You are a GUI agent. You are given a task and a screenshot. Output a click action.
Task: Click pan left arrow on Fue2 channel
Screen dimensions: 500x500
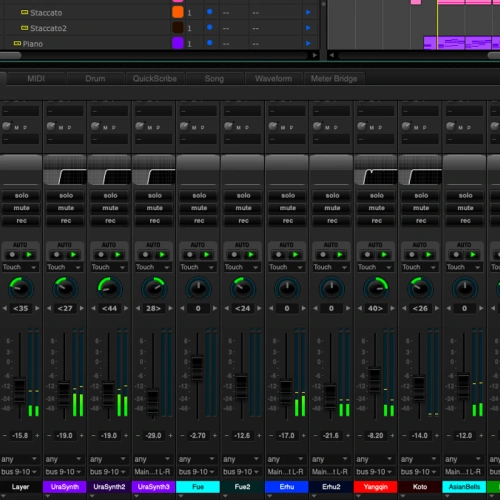pyautogui.click(x=227, y=308)
